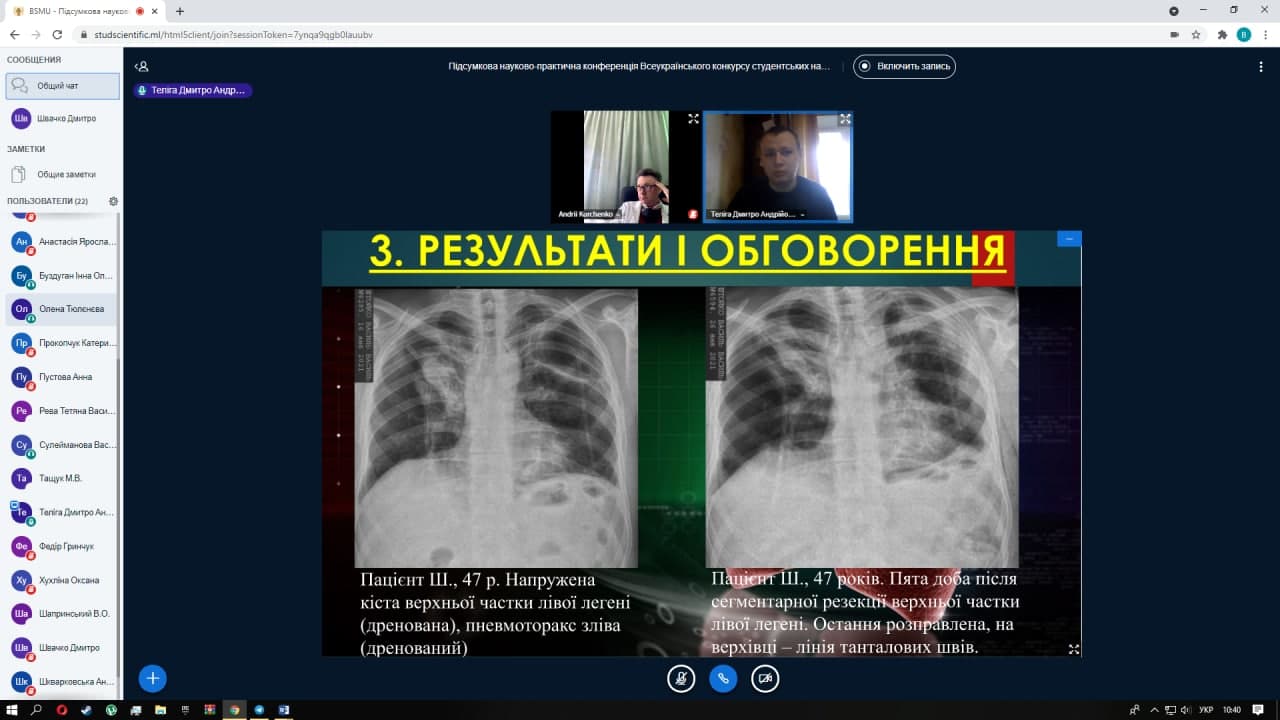Go back in browser
Screen dimensions: 1280x720
pyautogui.click(x=14, y=34)
